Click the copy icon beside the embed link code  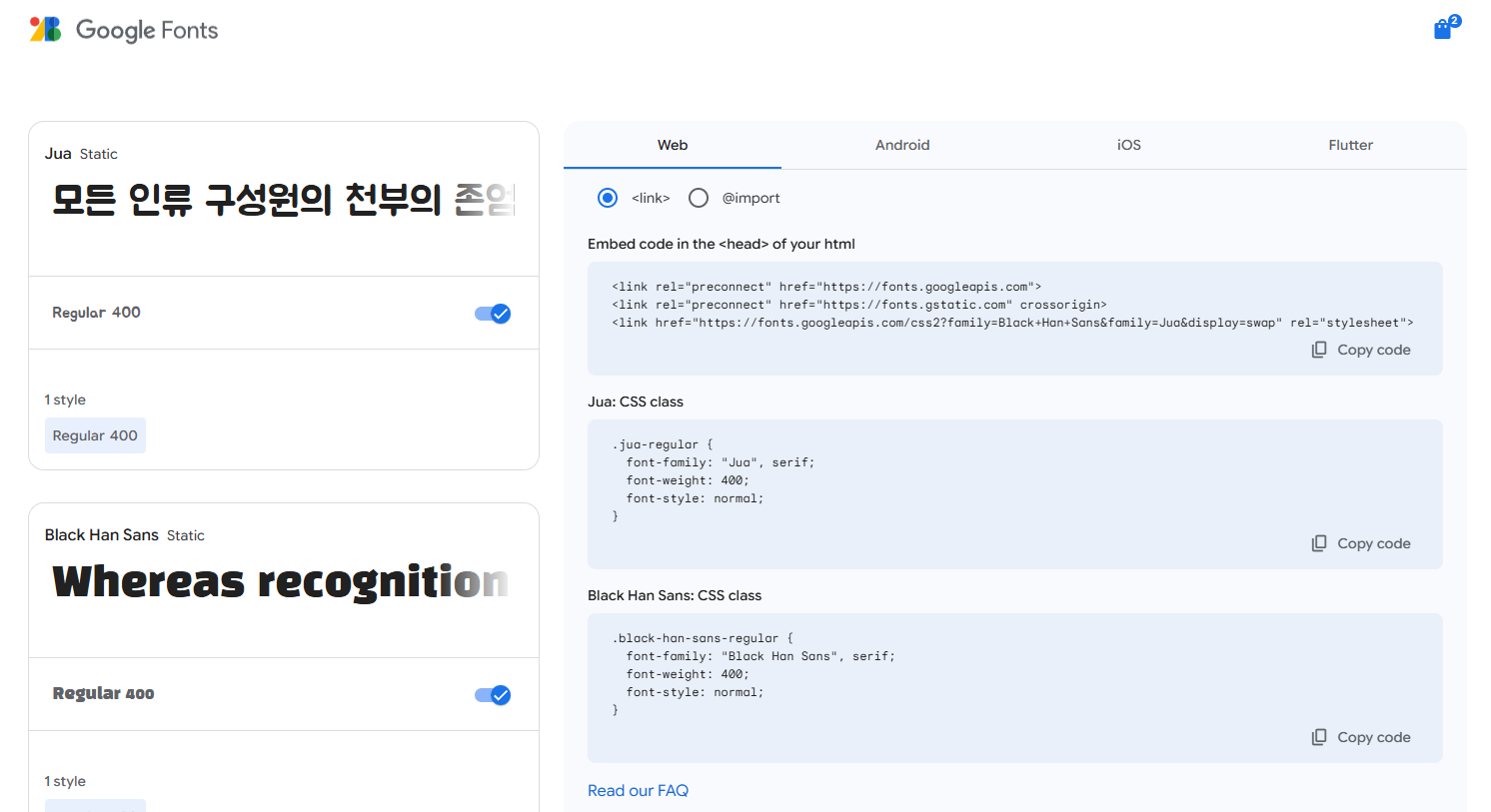pyautogui.click(x=1319, y=350)
